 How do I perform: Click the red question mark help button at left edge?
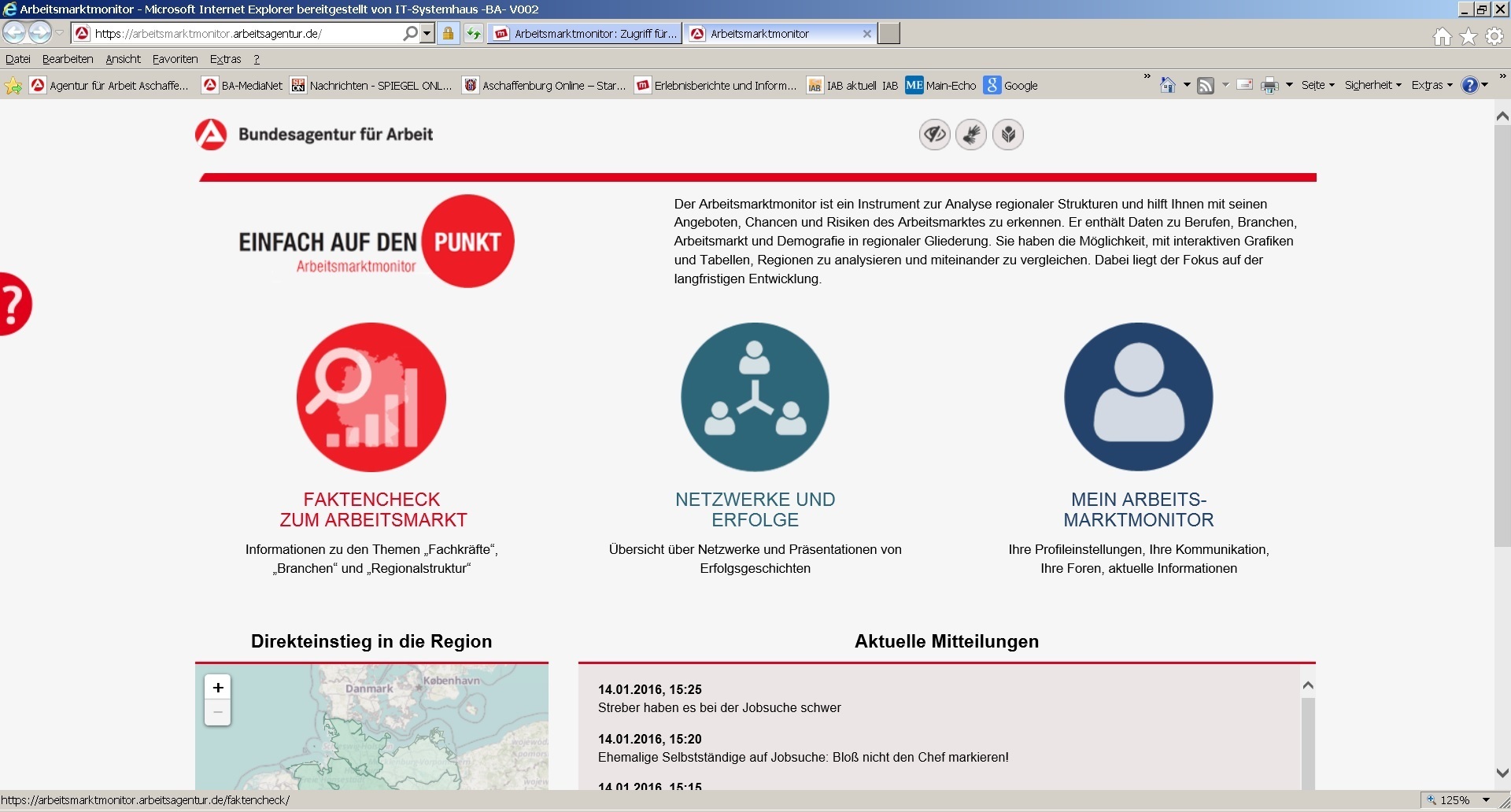[14, 304]
